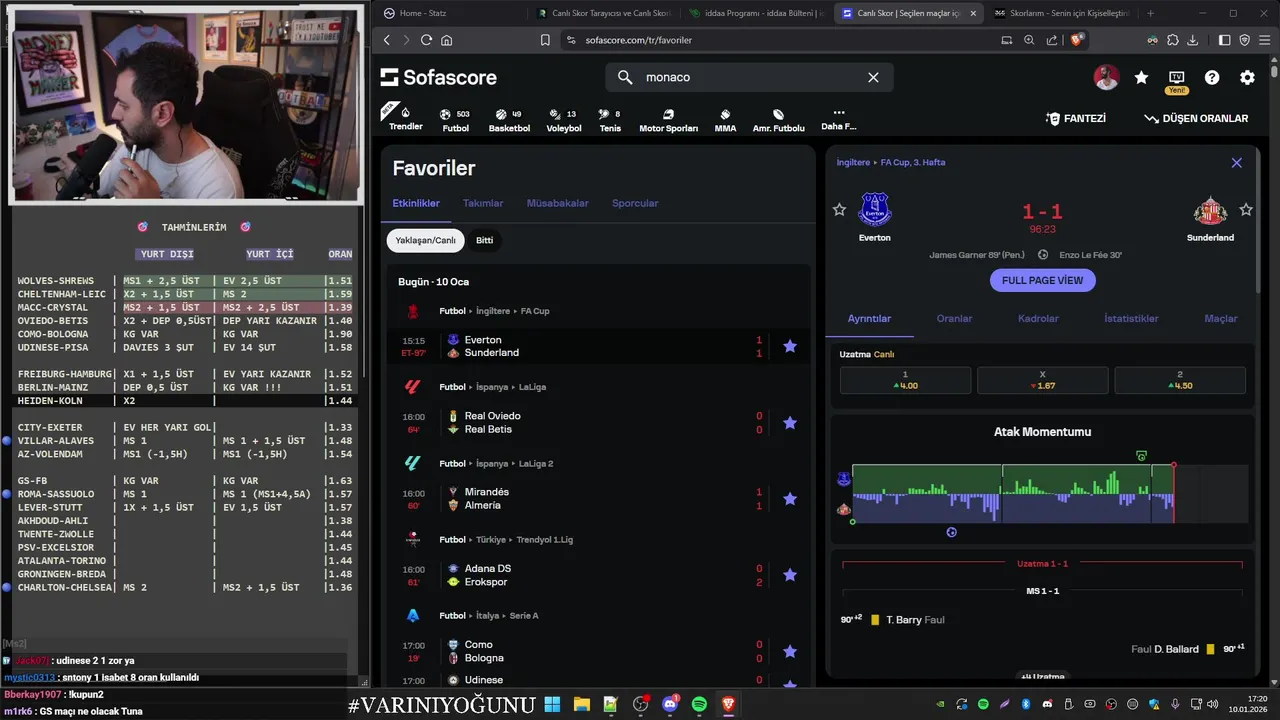Open the İstatistikler tab
The height and width of the screenshot is (720, 1280).
tap(1131, 319)
